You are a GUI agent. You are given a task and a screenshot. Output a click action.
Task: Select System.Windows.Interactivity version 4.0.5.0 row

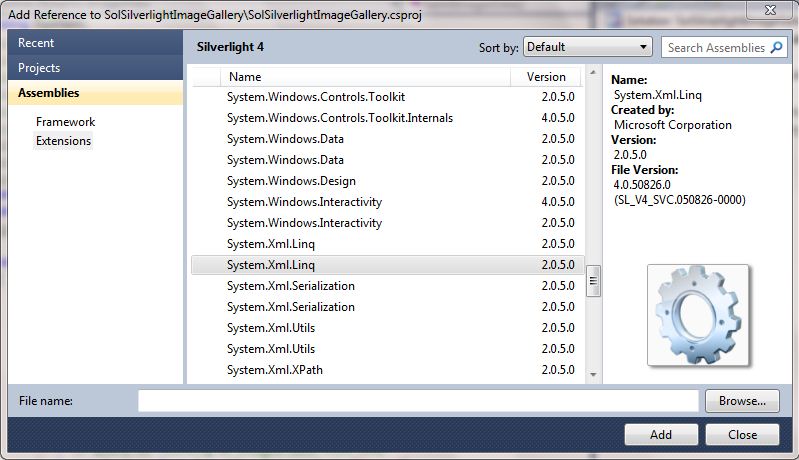[388, 202]
